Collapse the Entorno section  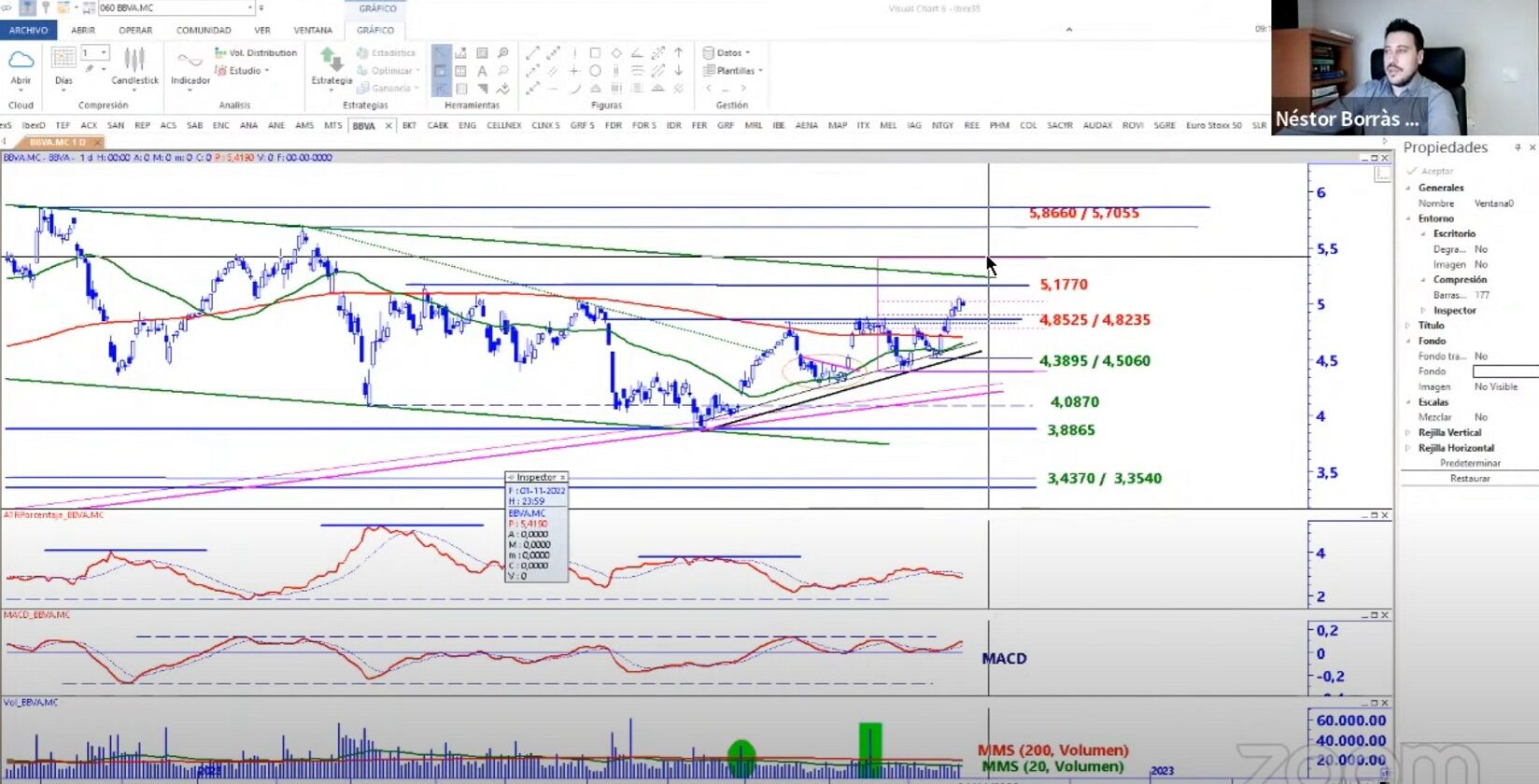(1408, 218)
